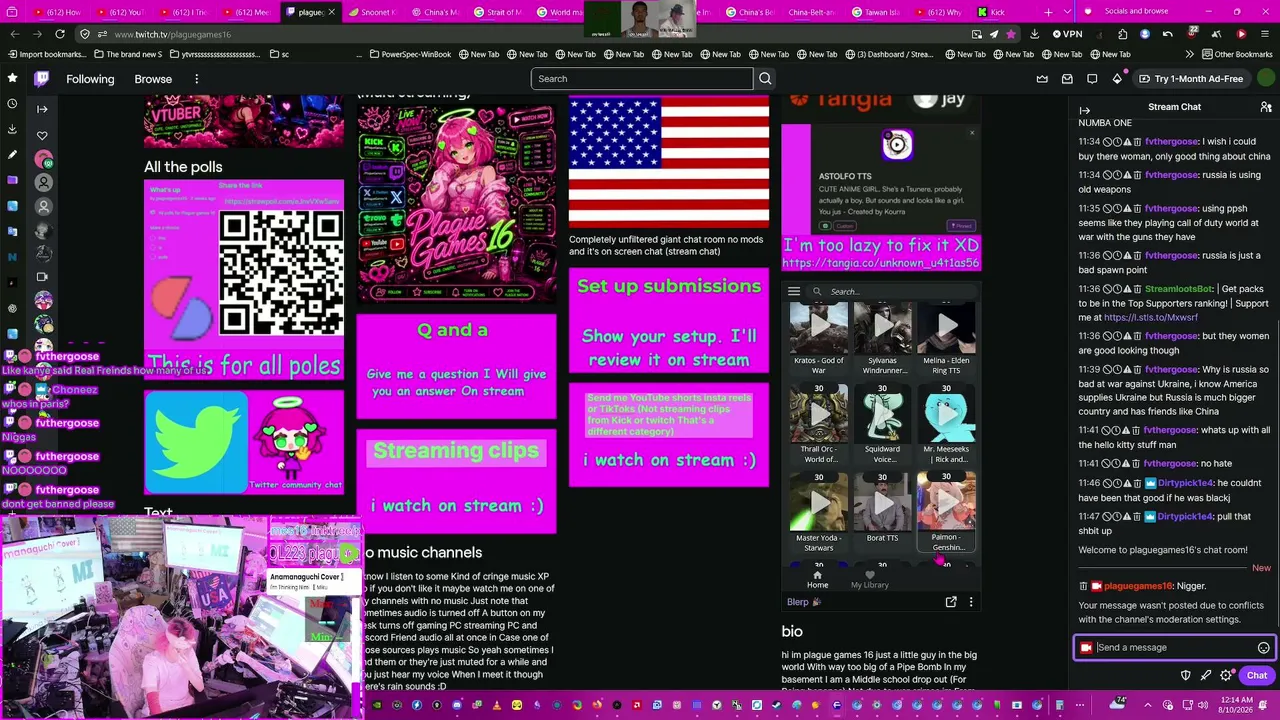Bookmark page with the star icon

(1011, 34)
